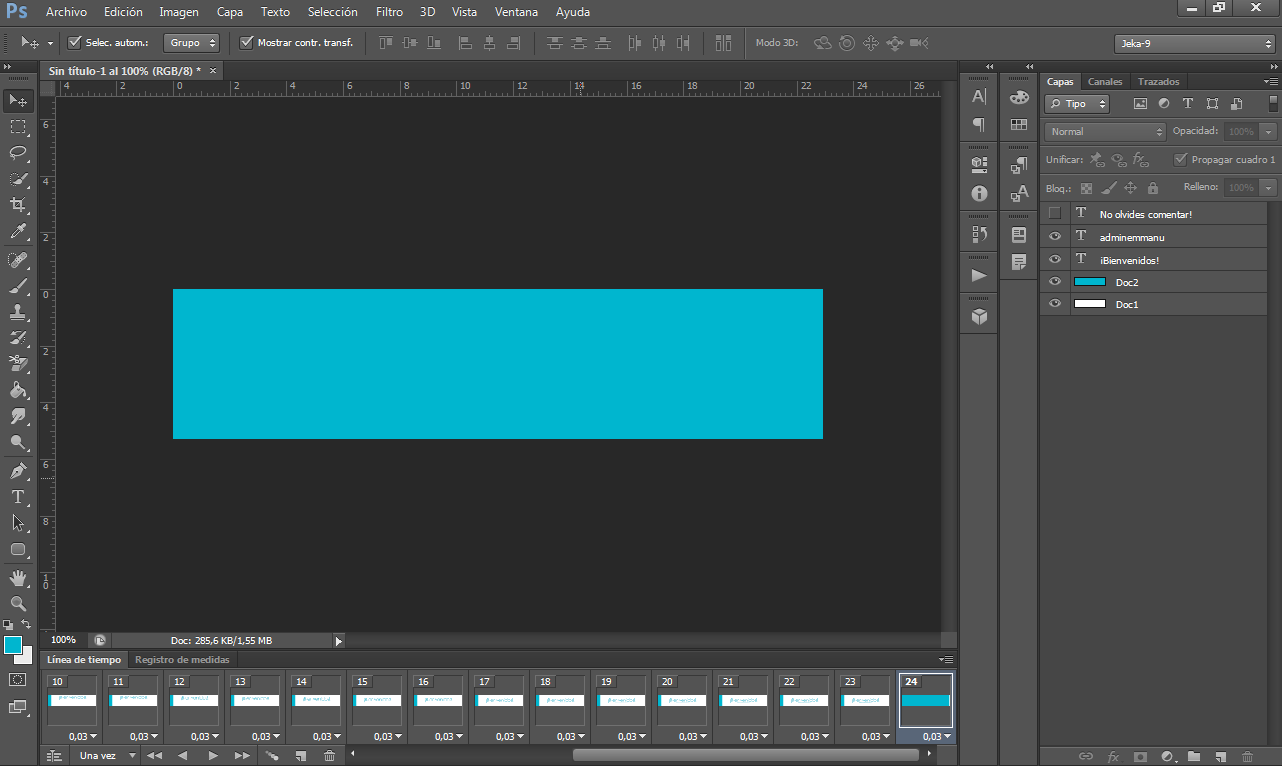
Task: Open the Character panel icon
Action: point(979,97)
